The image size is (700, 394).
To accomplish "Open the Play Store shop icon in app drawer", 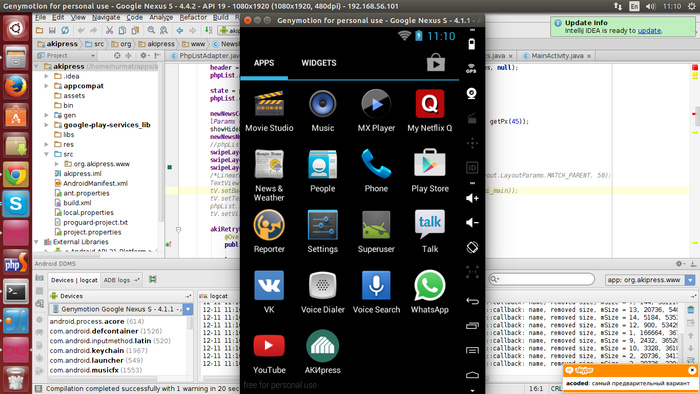I will coord(436,62).
